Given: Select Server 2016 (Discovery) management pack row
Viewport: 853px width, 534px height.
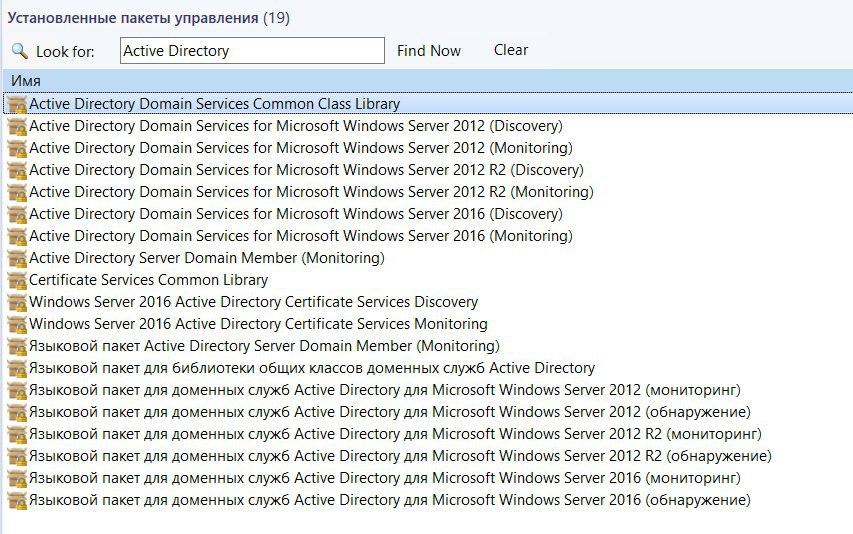Looking at the screenshot, I should click(428, 214).
